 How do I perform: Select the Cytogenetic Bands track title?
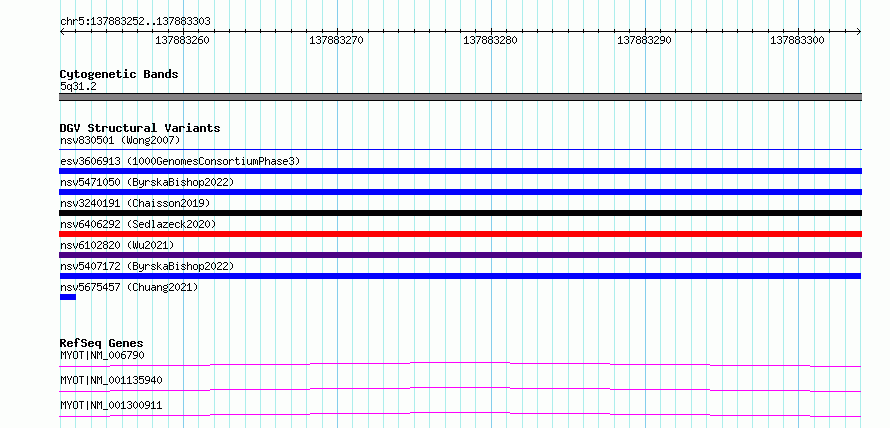click(119, 74)
